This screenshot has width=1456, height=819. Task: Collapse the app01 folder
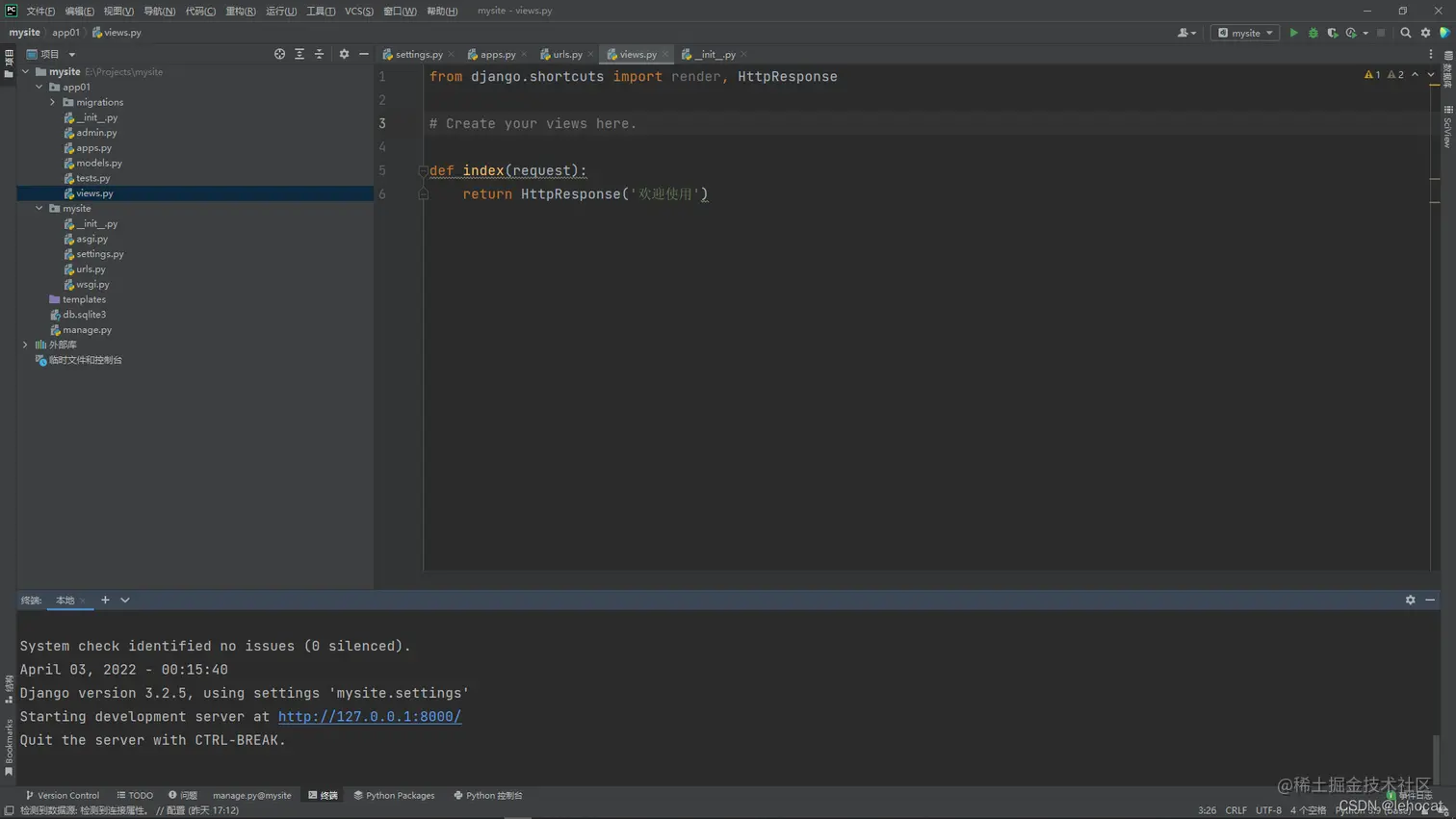(x=39, y=87)
